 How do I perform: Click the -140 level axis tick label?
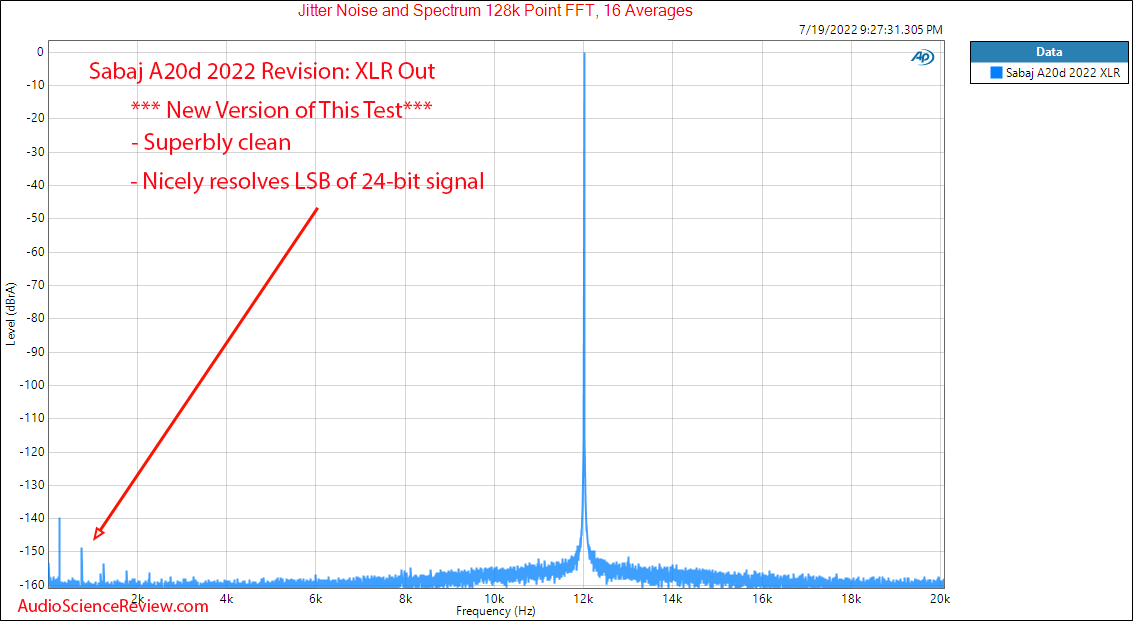coord(31,518)
